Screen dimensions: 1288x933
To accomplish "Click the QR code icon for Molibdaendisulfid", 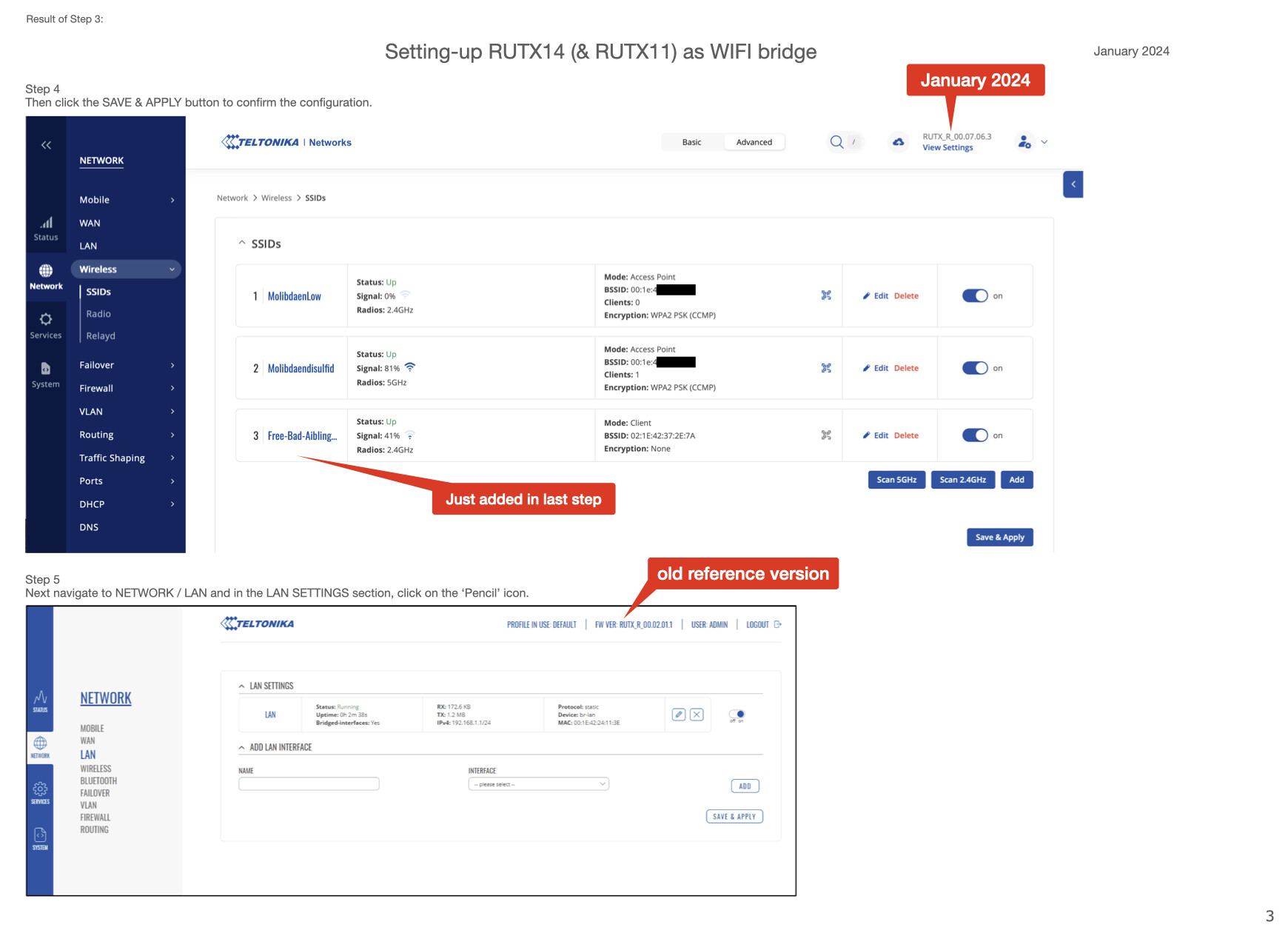I will tap(826, 368).
